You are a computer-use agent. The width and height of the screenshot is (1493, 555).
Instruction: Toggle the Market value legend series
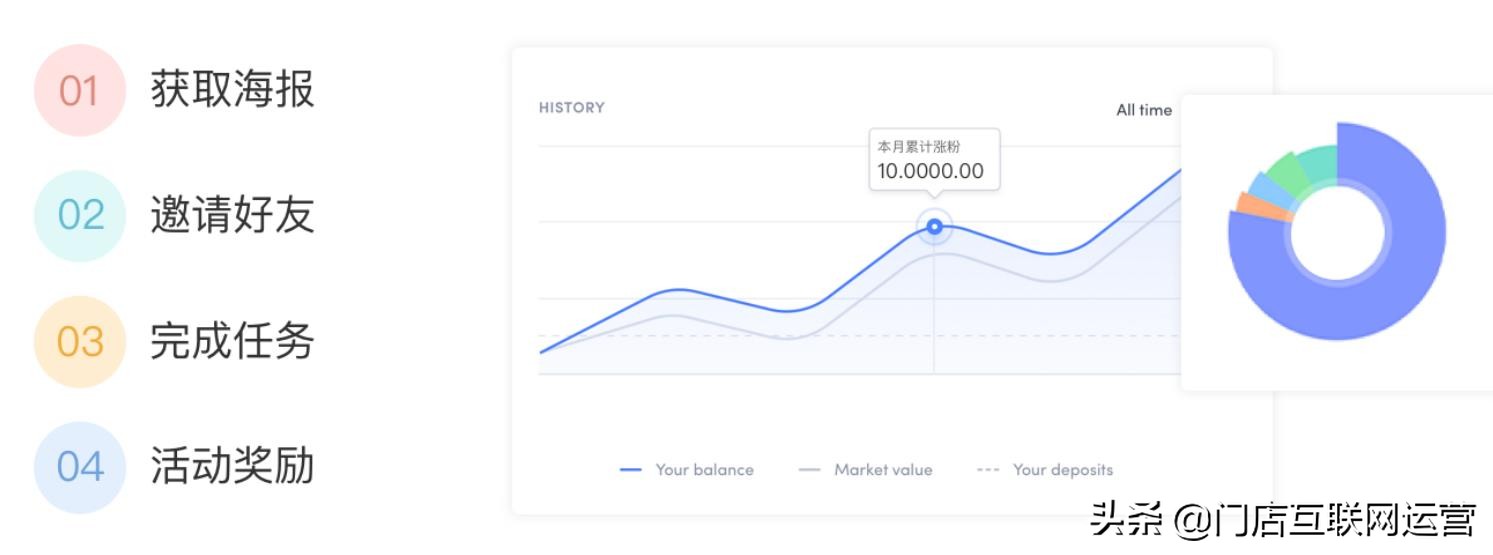(866, 470)
